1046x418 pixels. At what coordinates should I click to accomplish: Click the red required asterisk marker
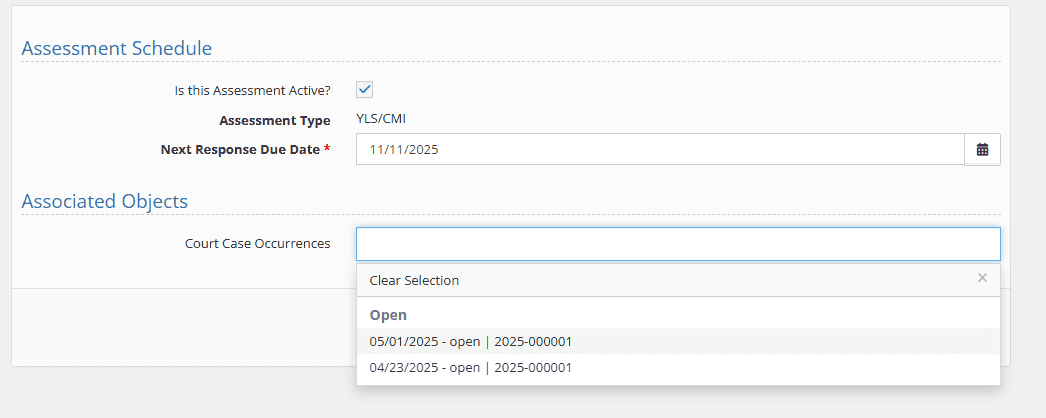[x=327, y=149]
